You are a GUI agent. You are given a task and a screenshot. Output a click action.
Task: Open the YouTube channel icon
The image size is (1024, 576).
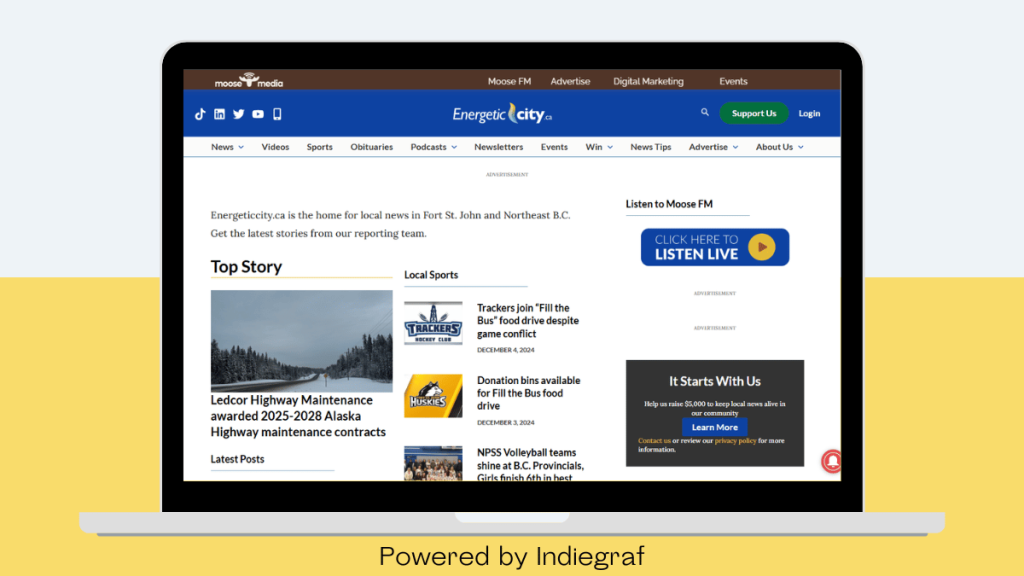(258, 114)
